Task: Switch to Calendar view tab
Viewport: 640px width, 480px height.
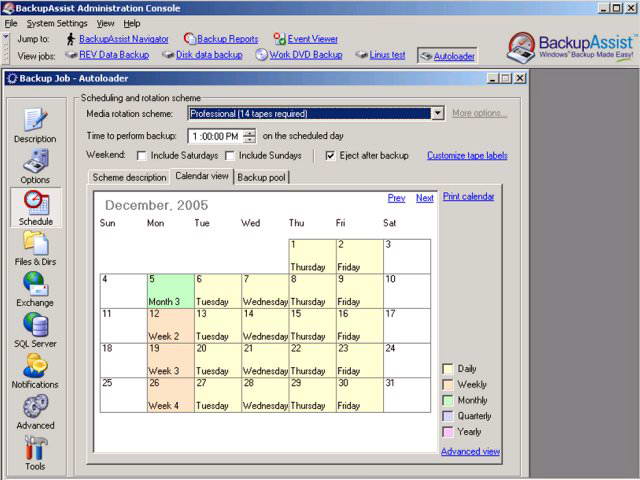Action: (x=202, y=176)
